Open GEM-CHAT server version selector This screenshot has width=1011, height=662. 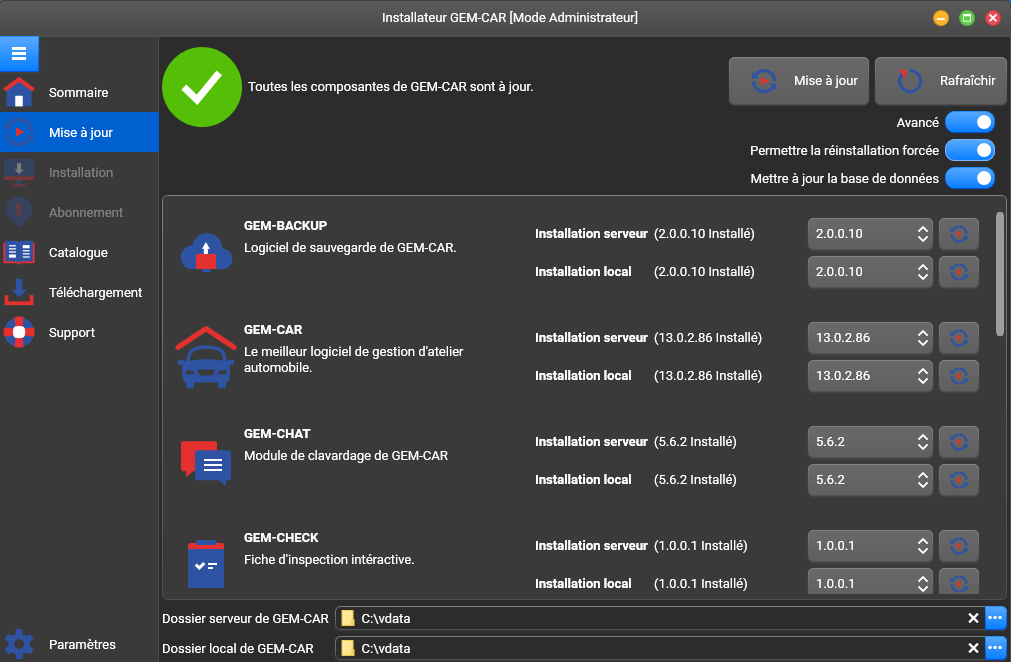870,442
